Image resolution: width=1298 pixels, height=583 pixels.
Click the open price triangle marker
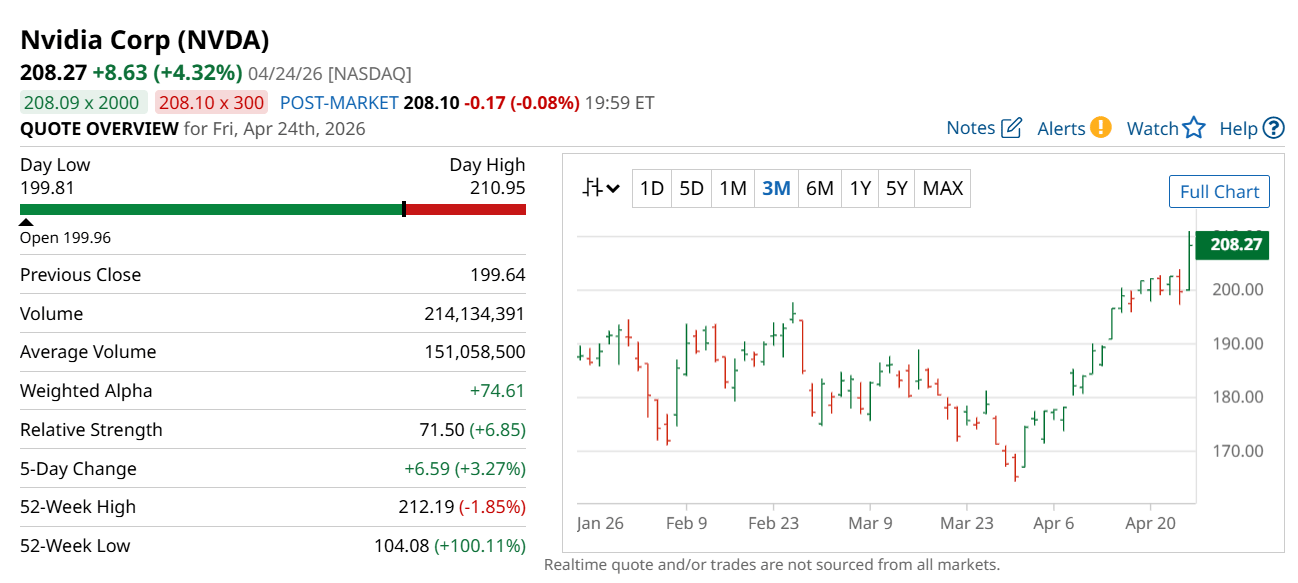[26, 223]
